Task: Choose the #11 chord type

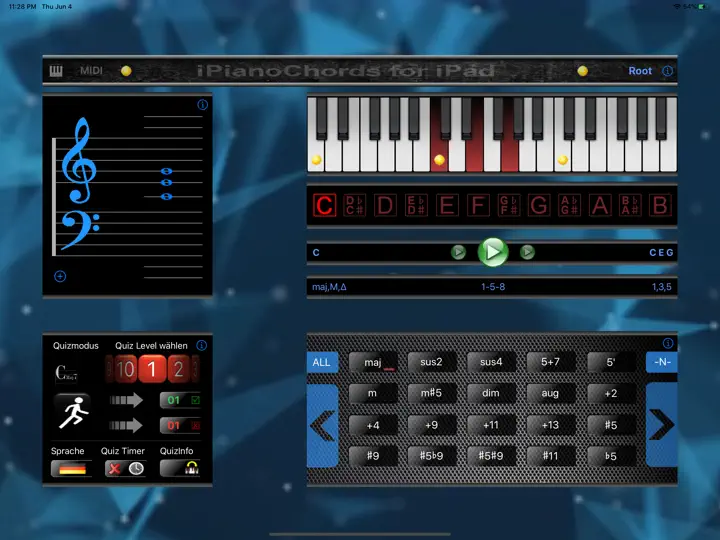Action: (551, 456)
